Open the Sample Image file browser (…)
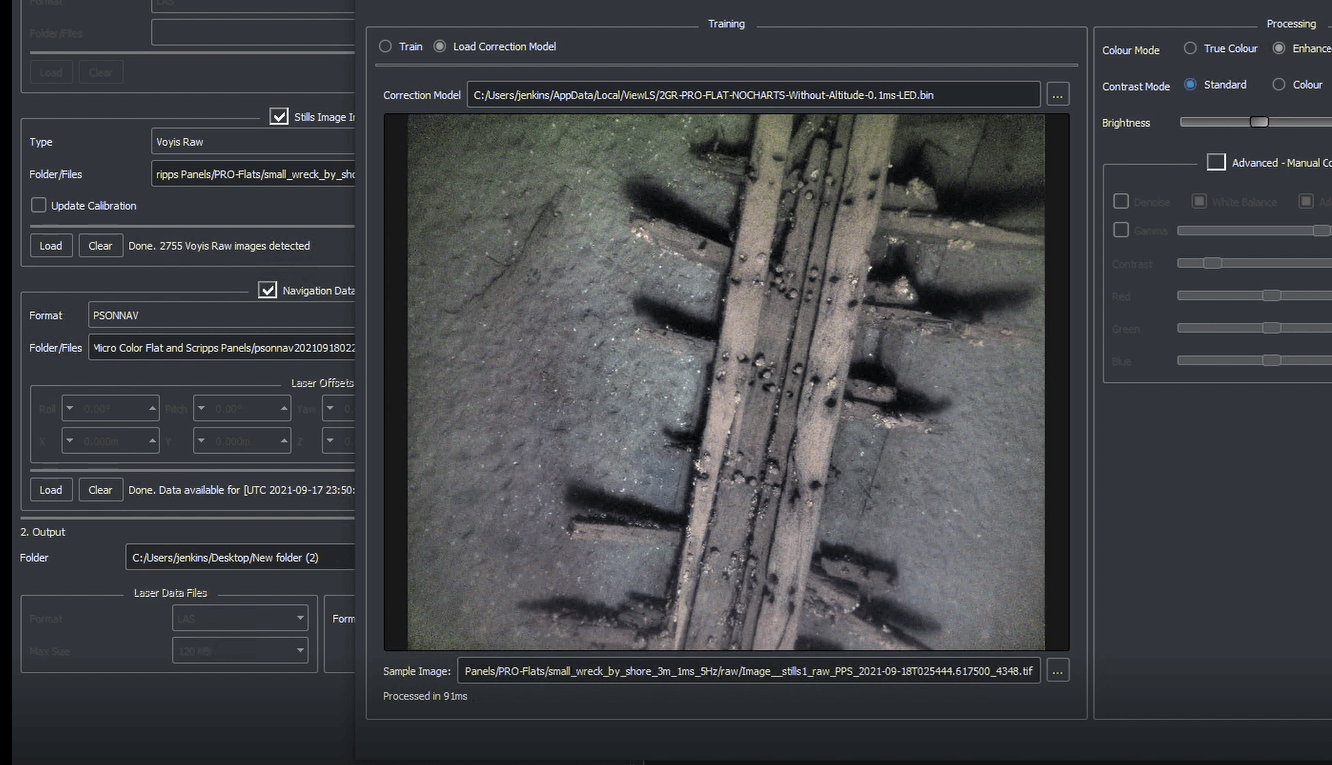1332x765 pixels. pyautogui.click(x=1057, y=670)
